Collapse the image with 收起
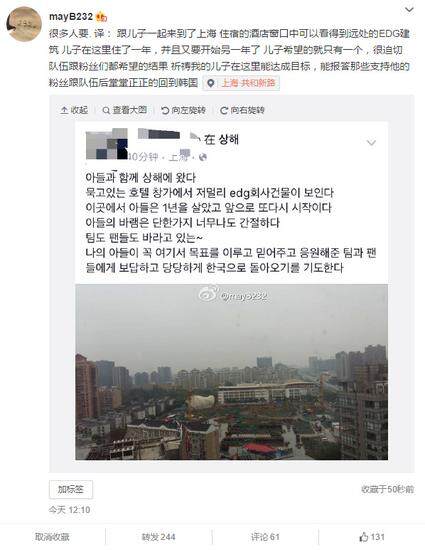 point(74,110)
